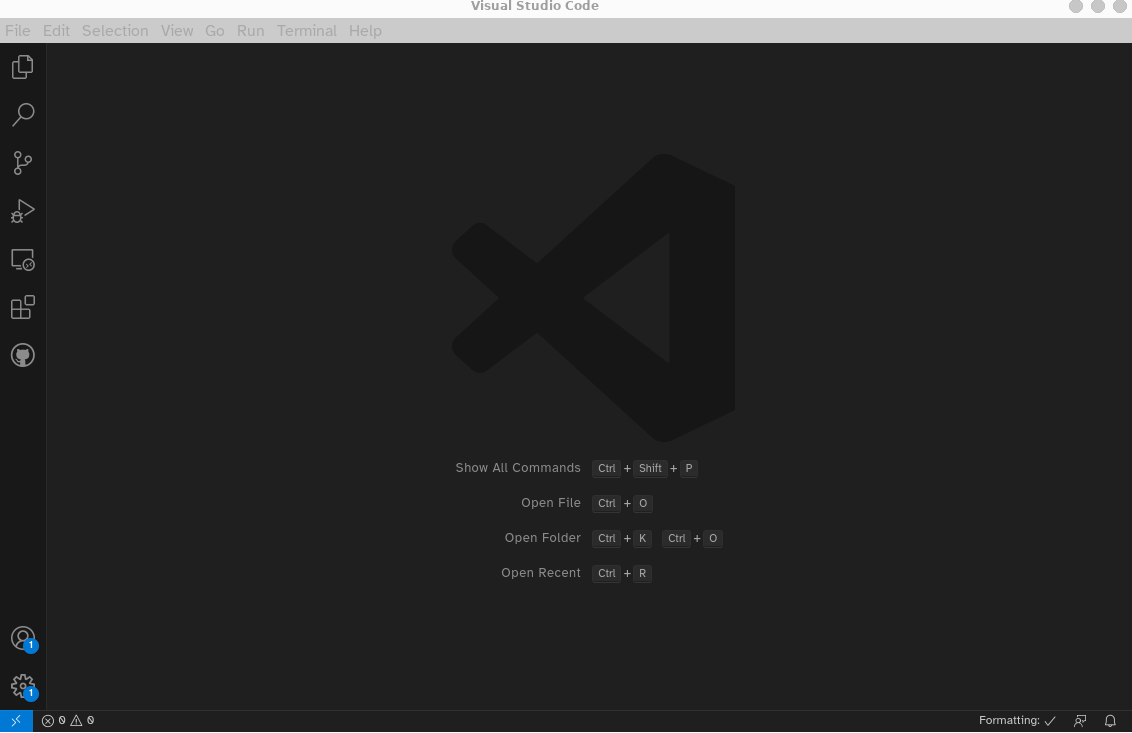Click the Formatting status item

1017,721
